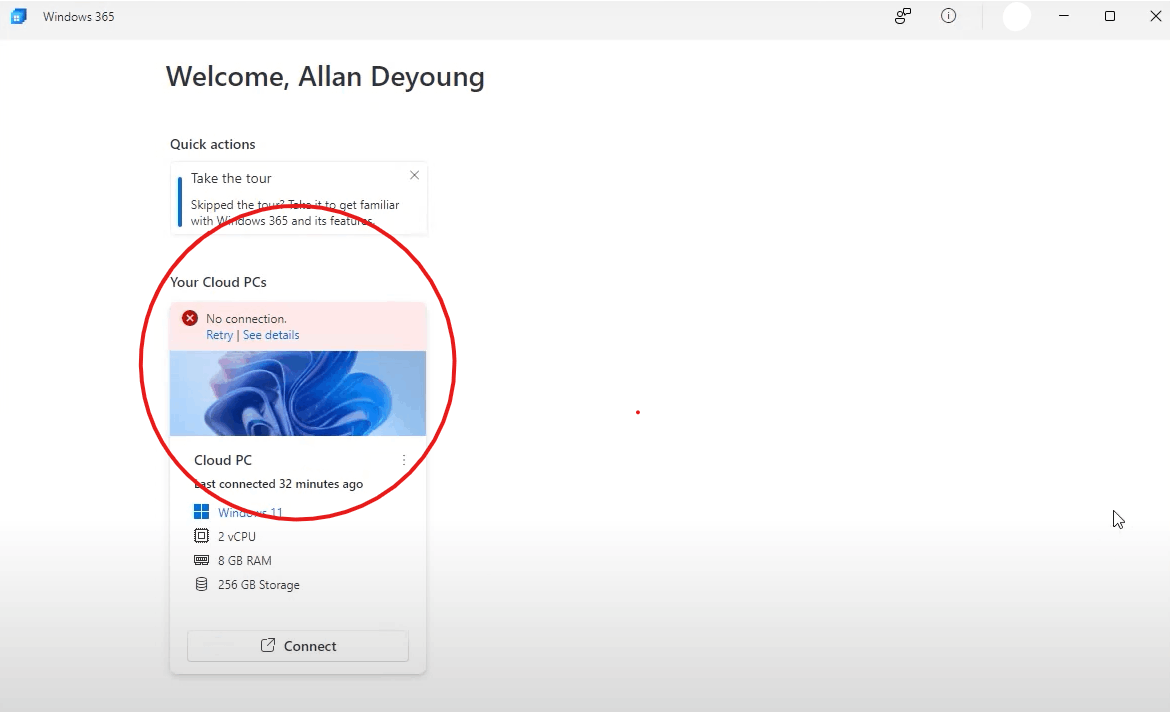Connect to the Cloud PC
Image resolution: width=1170 pixels, height=712 pixels.
(x=298, y=646)
